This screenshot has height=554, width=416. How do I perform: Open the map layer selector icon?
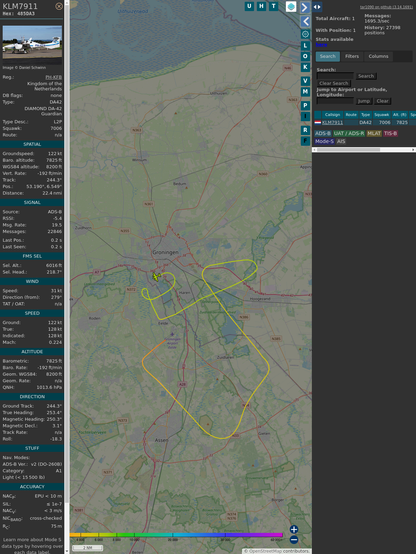pyautogui.click(x=291, y=6)
